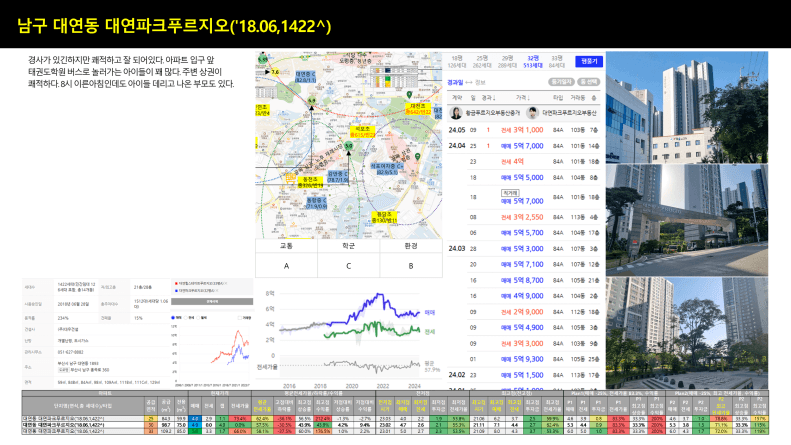Click the blue 평돌기 button
The height and width of the screenshot is (445, 791).
[x=589, y=62]
